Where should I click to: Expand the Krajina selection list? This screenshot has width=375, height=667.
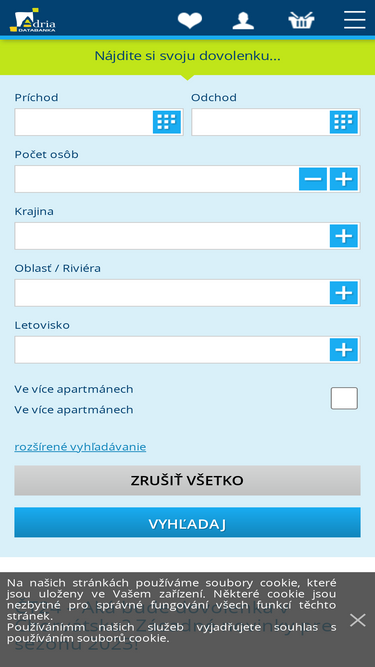[x=344, y=236]
